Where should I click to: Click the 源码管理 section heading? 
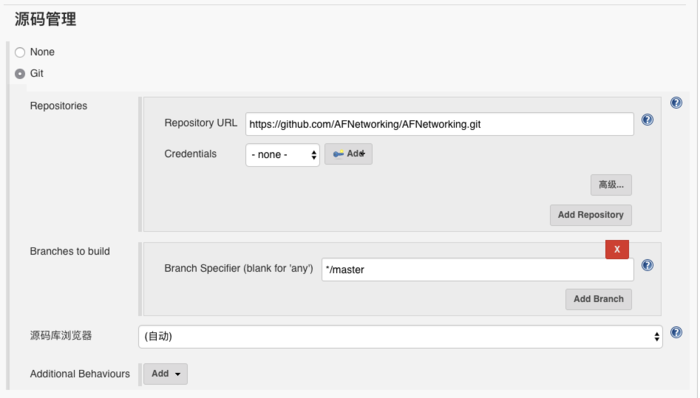(x=46, y=19)
